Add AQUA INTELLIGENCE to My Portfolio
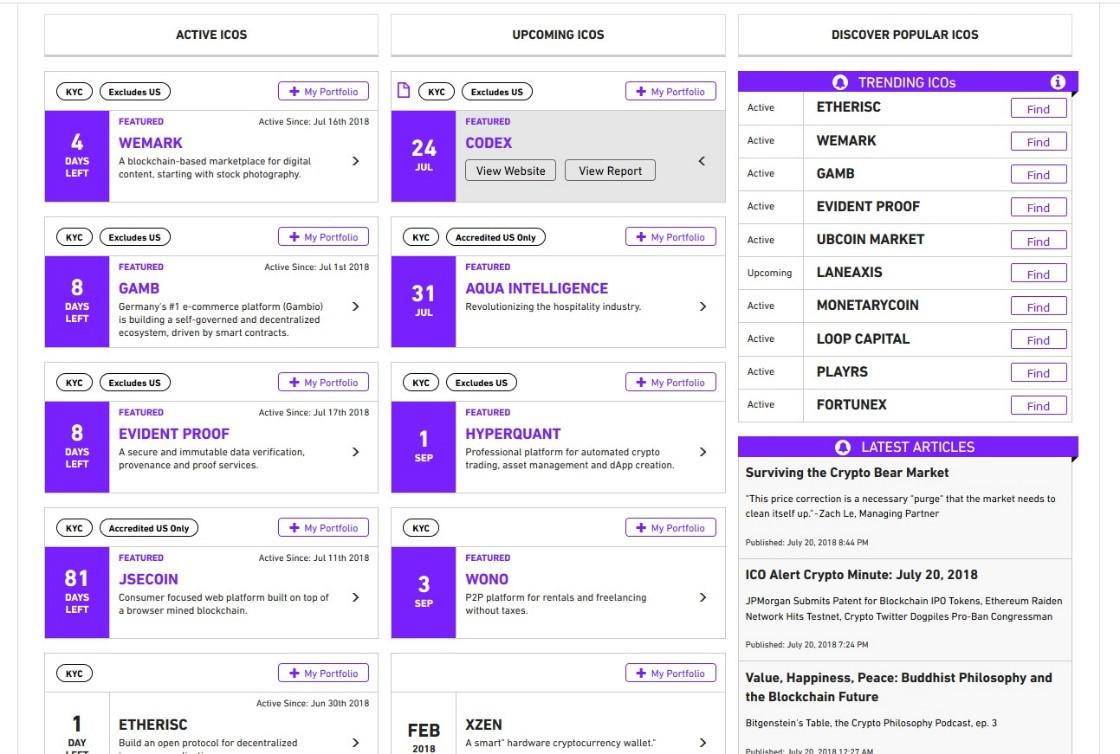This screenshot has height=754, width=1120. click(671, 237)
